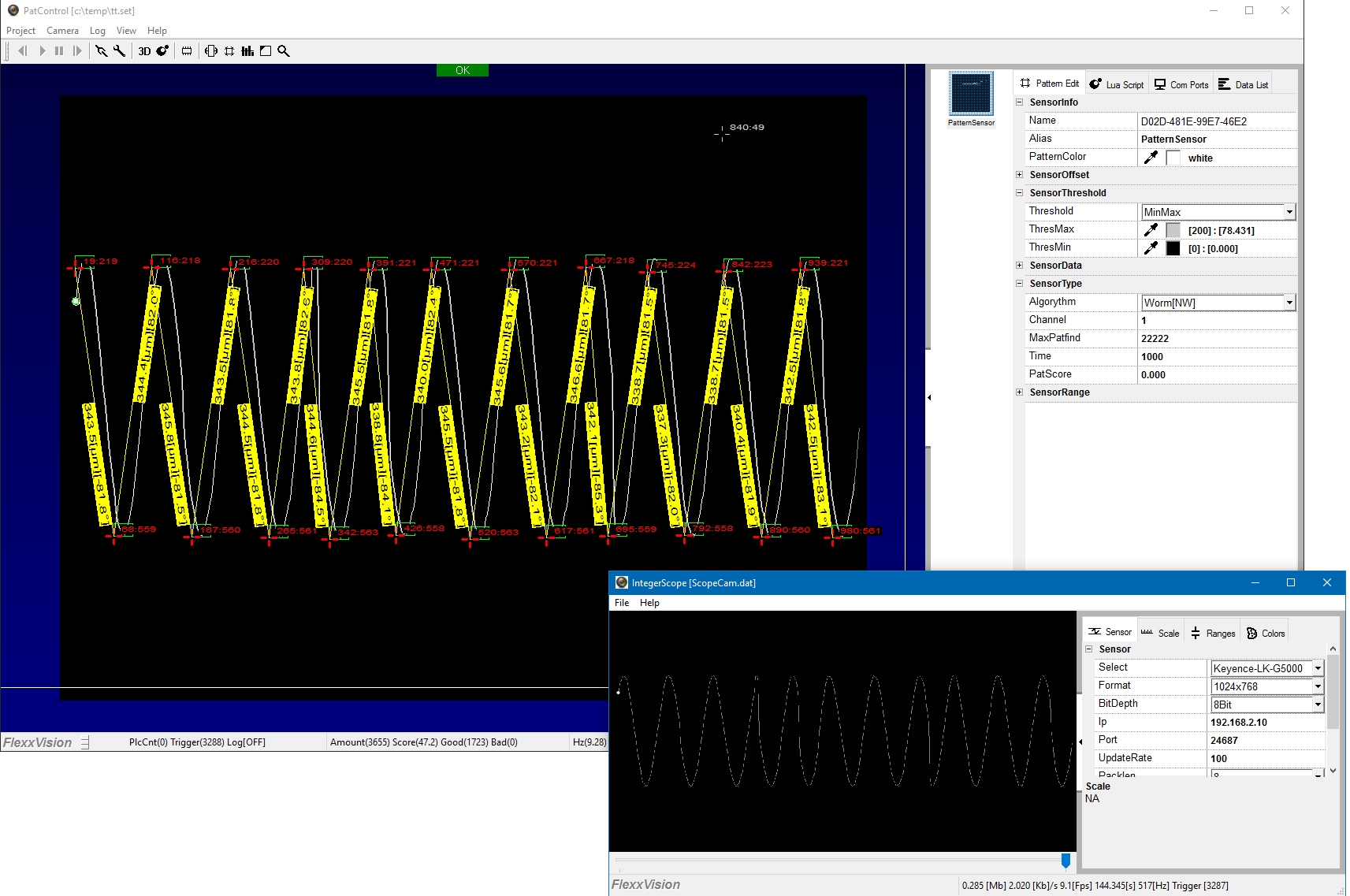Screen dimensions: 1350x896
Task: Click the IntegerScope property list scrollbar down arrow
Action: (1333, 771)
